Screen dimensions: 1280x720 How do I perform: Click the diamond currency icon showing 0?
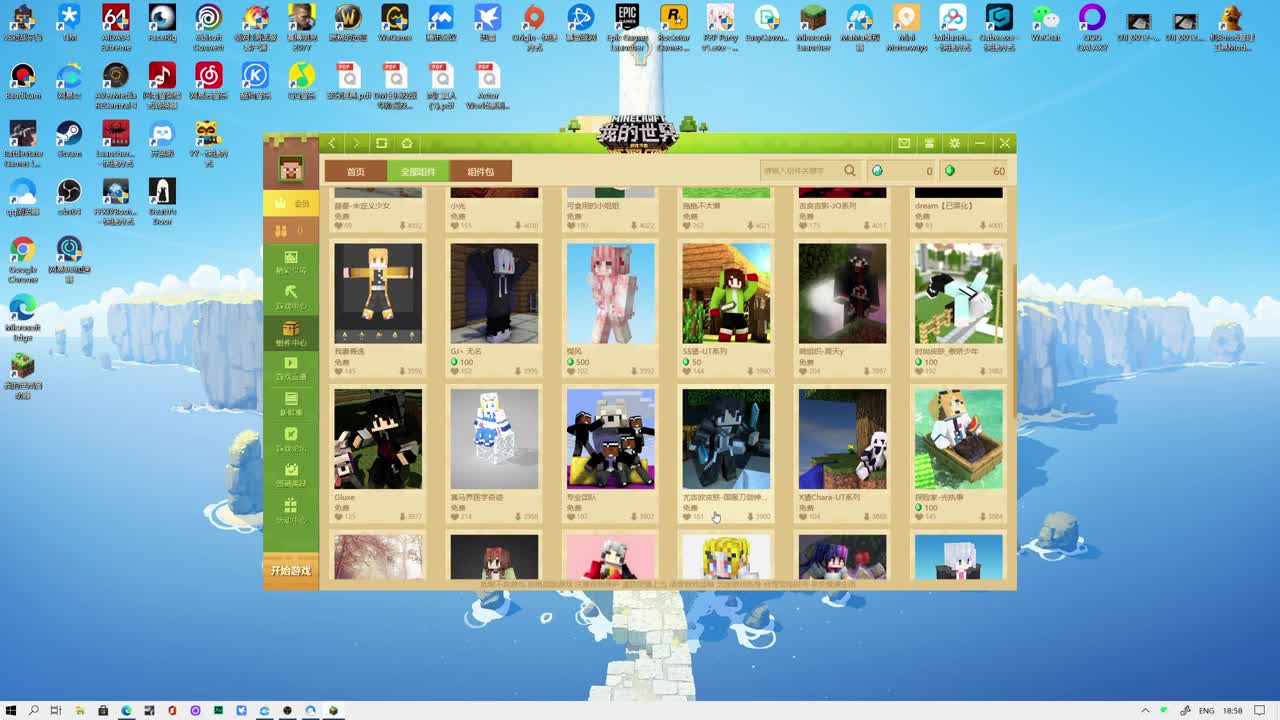(x=878, y=171)
